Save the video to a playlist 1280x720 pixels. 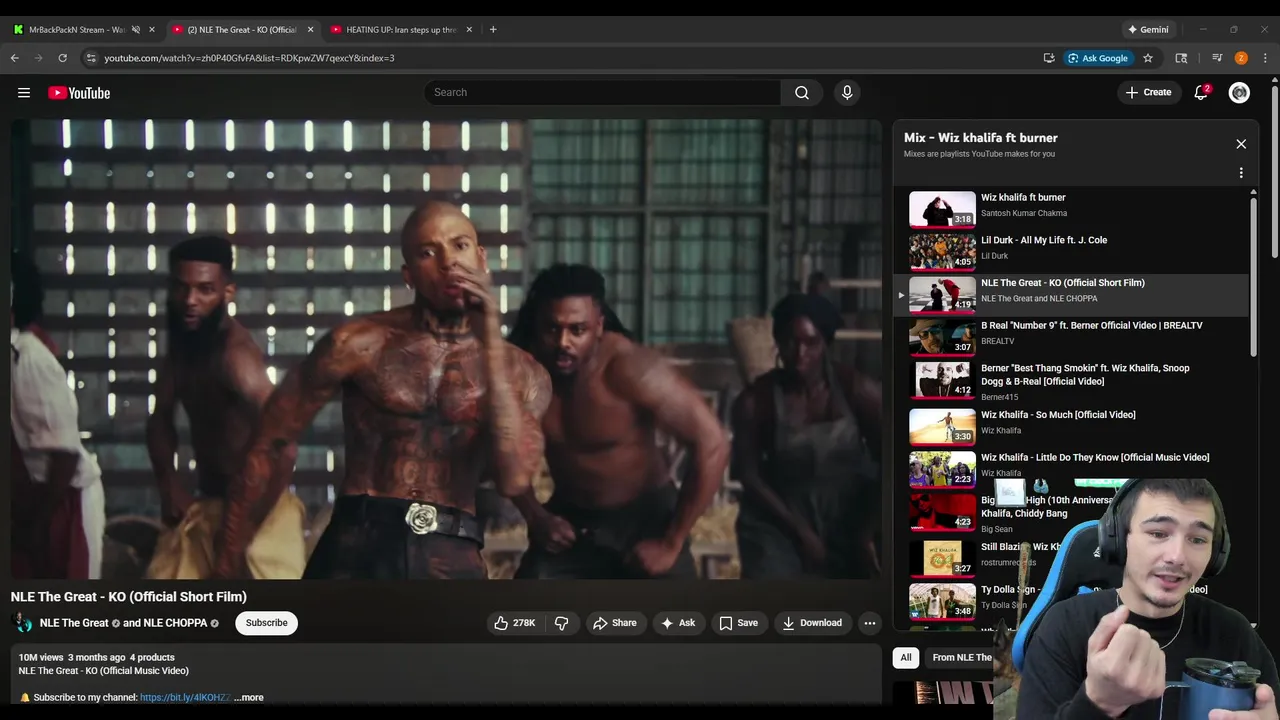pos(739,623)
